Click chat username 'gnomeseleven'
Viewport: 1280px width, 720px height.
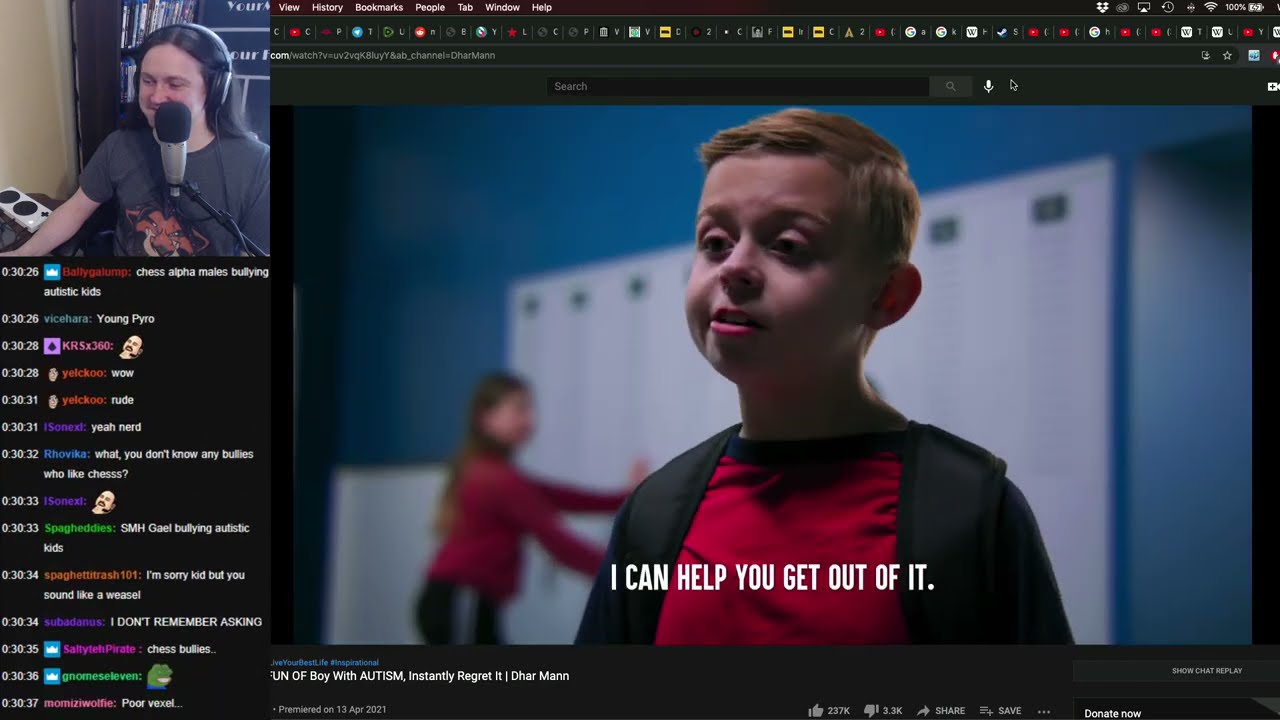point(101,676)
